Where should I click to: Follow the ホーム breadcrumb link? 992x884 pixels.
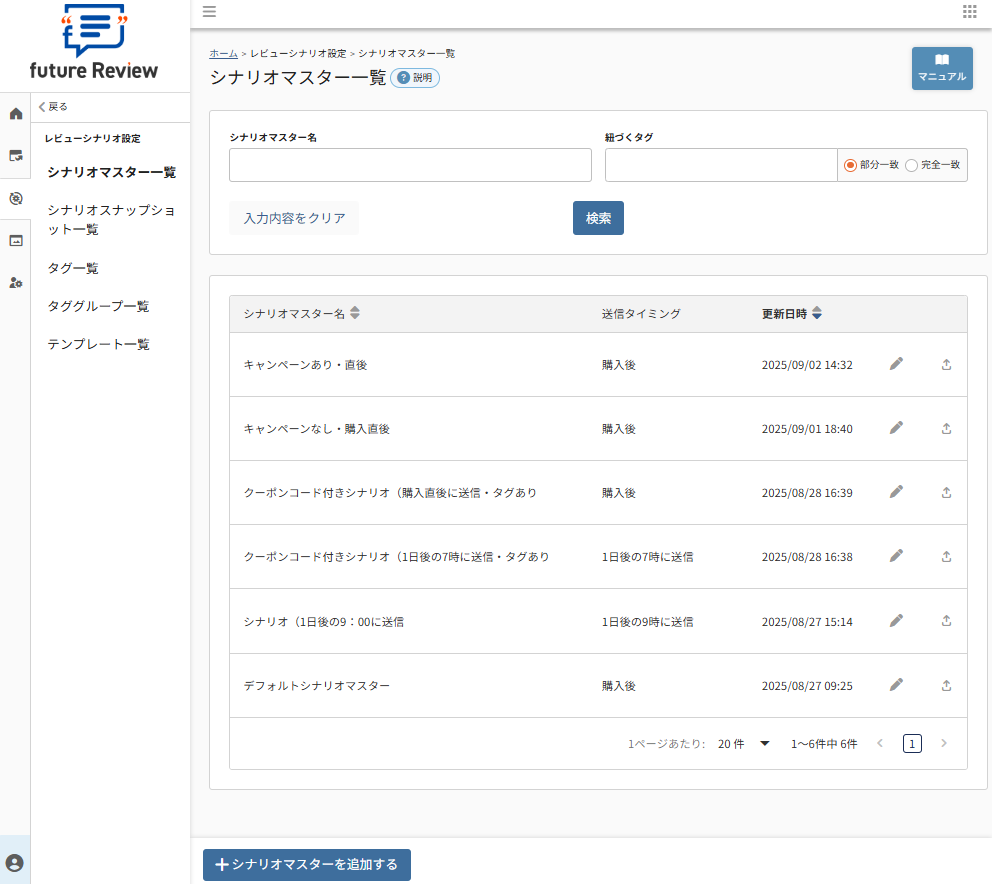pyautogui.click(x=223, y=53)
